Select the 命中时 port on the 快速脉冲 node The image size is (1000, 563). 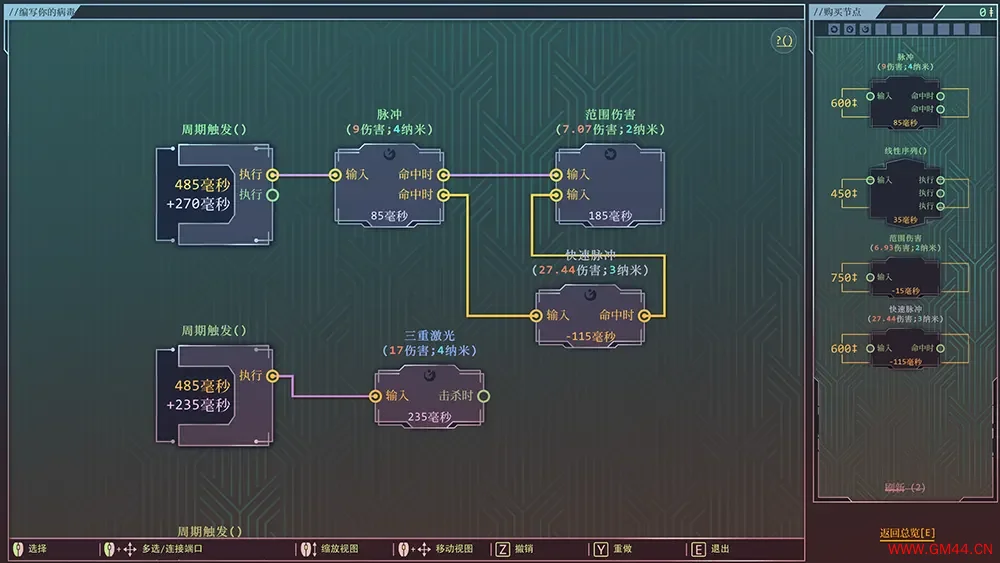(644, 316)
